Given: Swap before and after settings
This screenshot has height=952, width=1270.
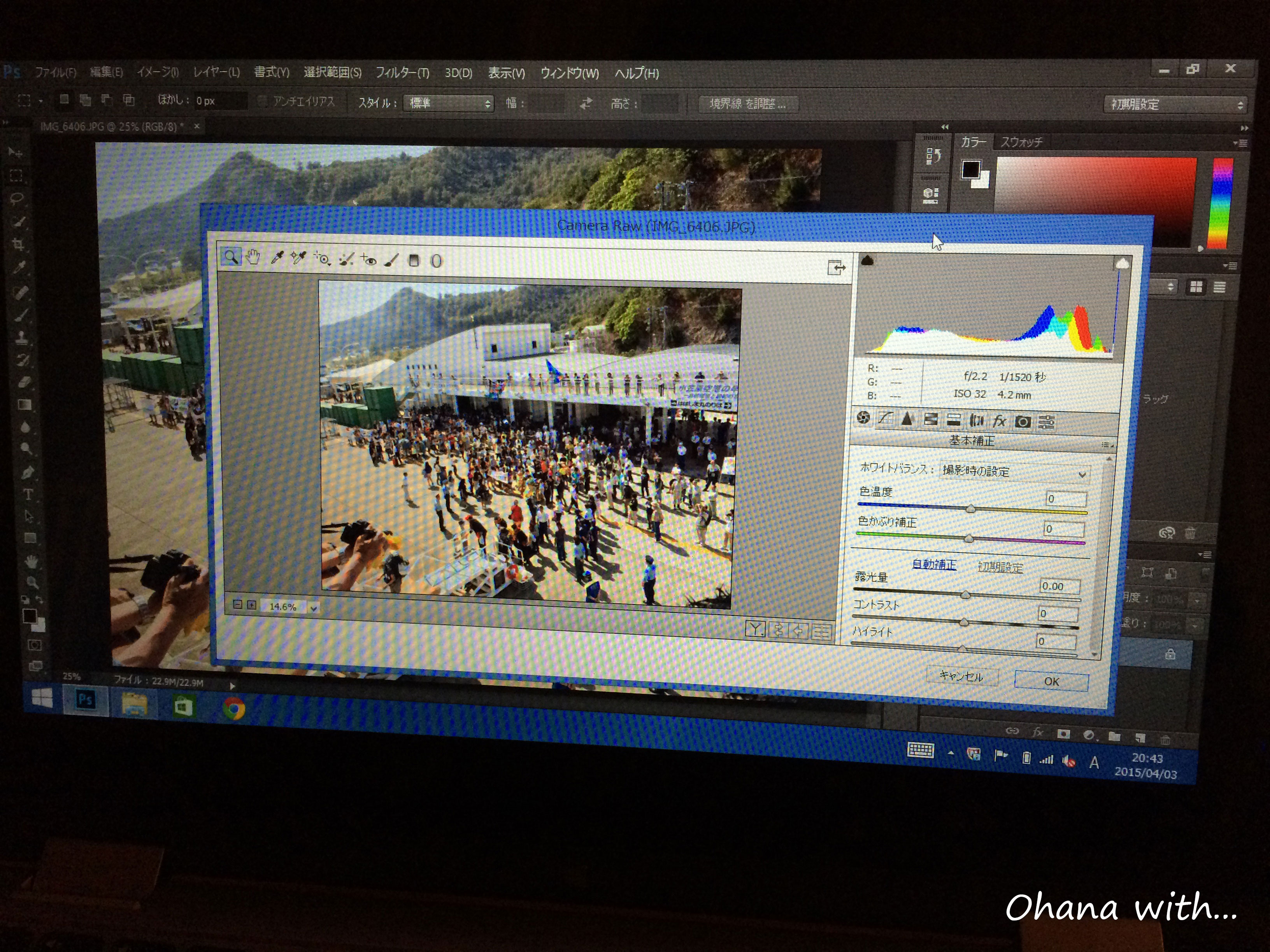Looking at the screenshot, I should tap(778, 630).
